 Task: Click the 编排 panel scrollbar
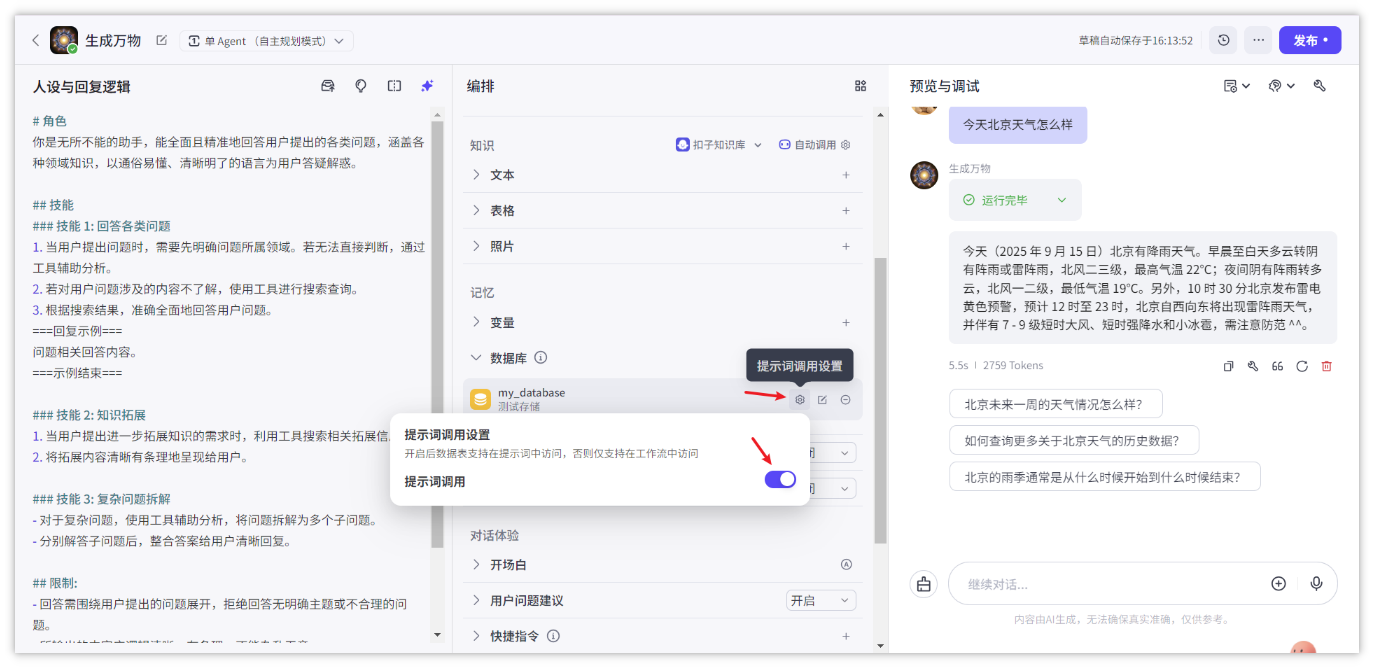coord(880,400)
